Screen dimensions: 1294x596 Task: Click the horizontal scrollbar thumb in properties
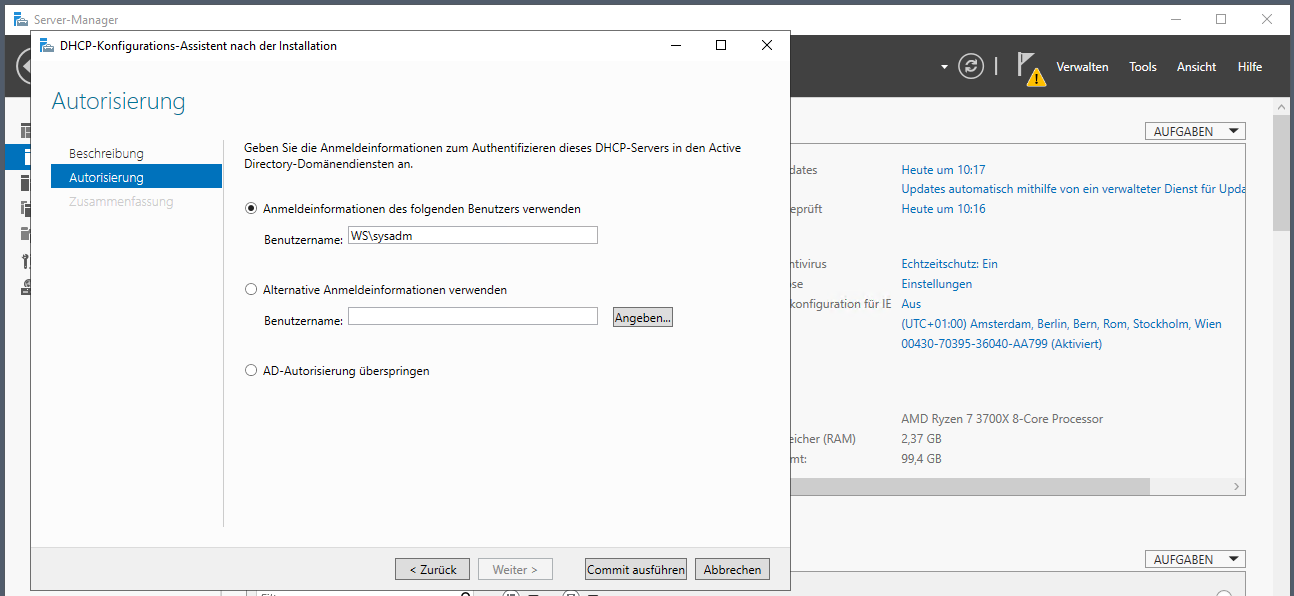pos(970,486)
